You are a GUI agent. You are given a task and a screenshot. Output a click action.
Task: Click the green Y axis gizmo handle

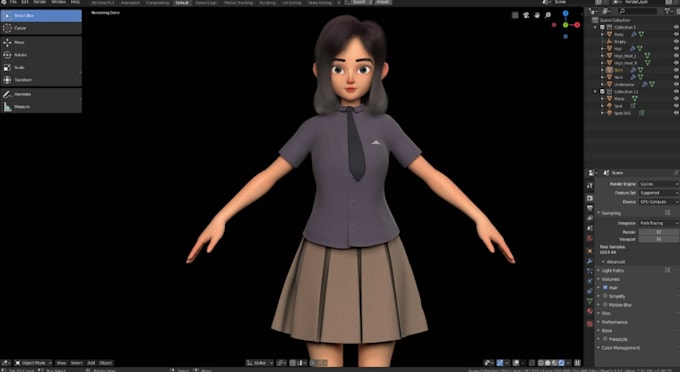click(566, 25)
